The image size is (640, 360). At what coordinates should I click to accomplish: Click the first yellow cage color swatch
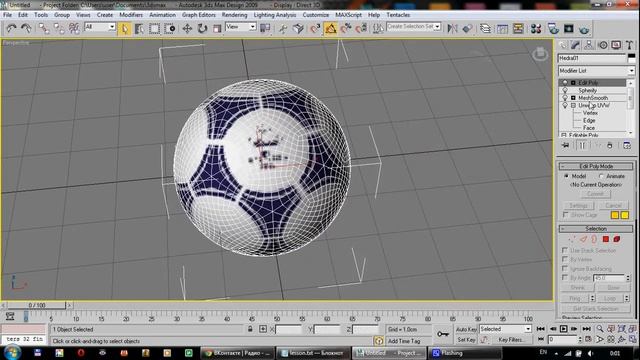(x=615, y=215)
